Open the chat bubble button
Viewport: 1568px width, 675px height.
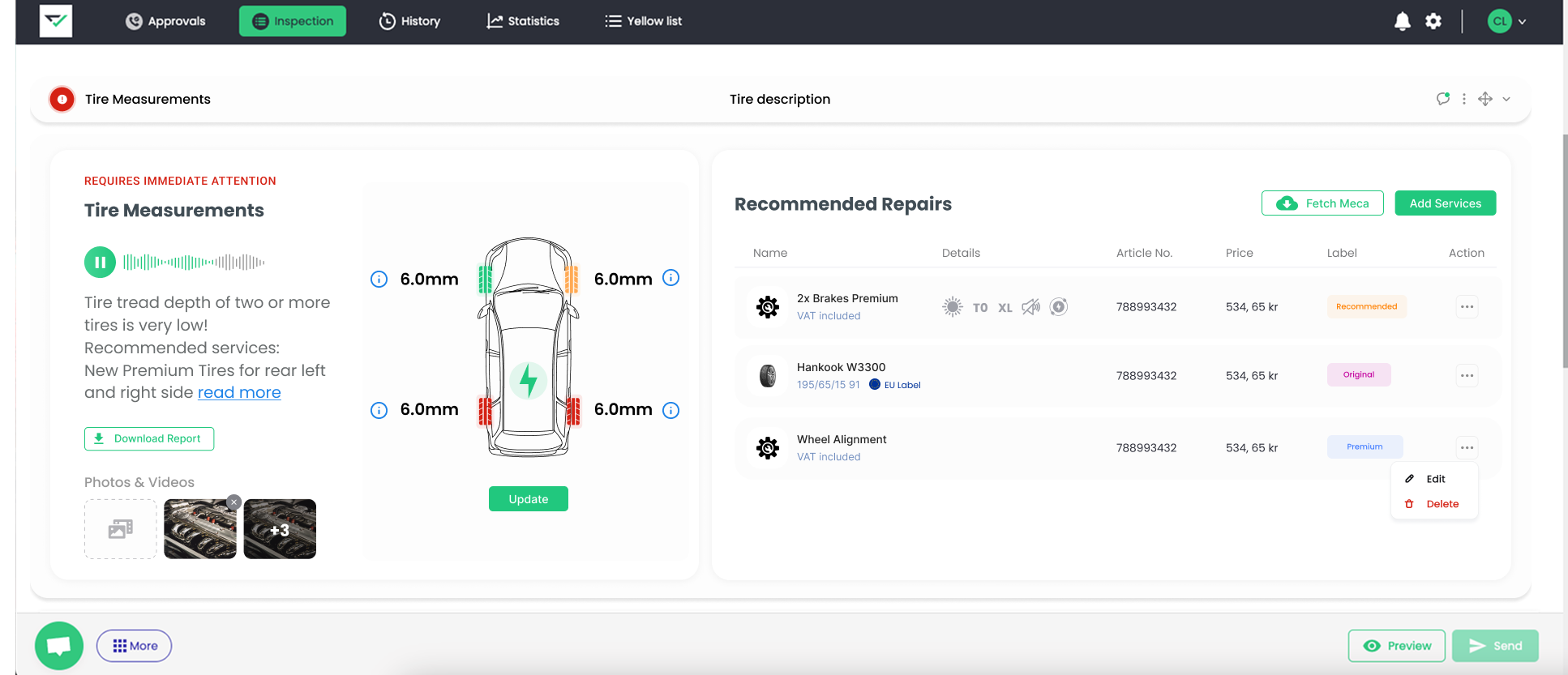[x=59, y=646]
